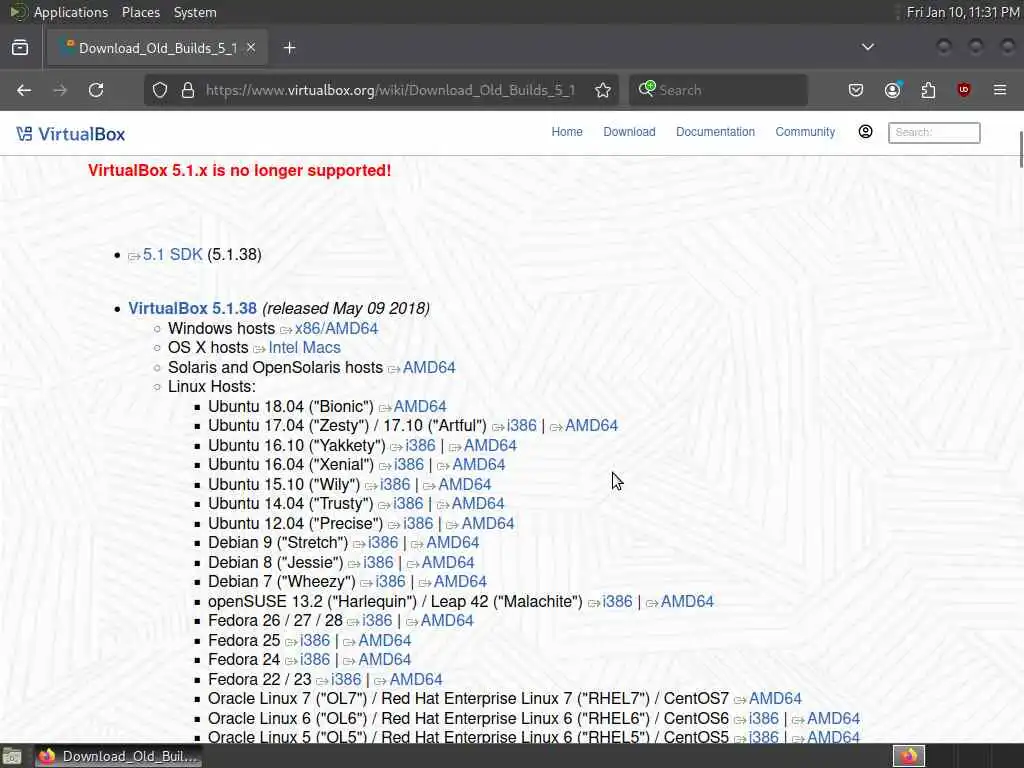This screenshot has height=768, width=1024.
Task: Download Solaris hosts AMD64 package
Action: [429, 368]
